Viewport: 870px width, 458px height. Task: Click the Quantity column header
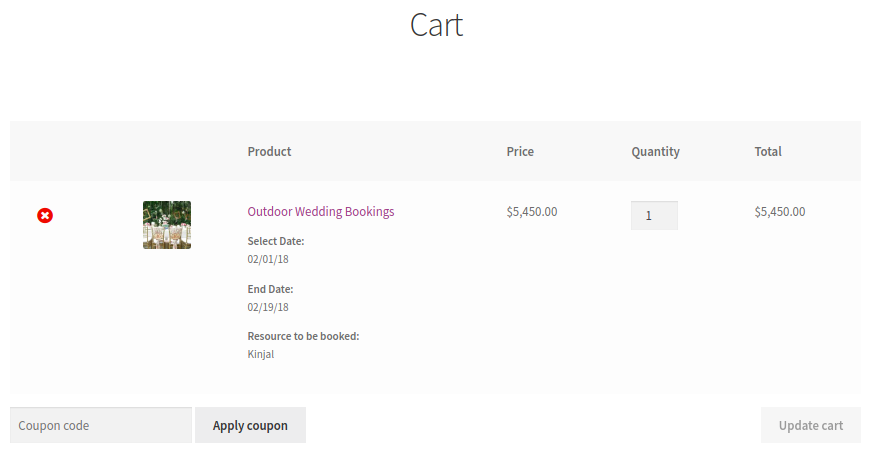click(x=655, y=152)
